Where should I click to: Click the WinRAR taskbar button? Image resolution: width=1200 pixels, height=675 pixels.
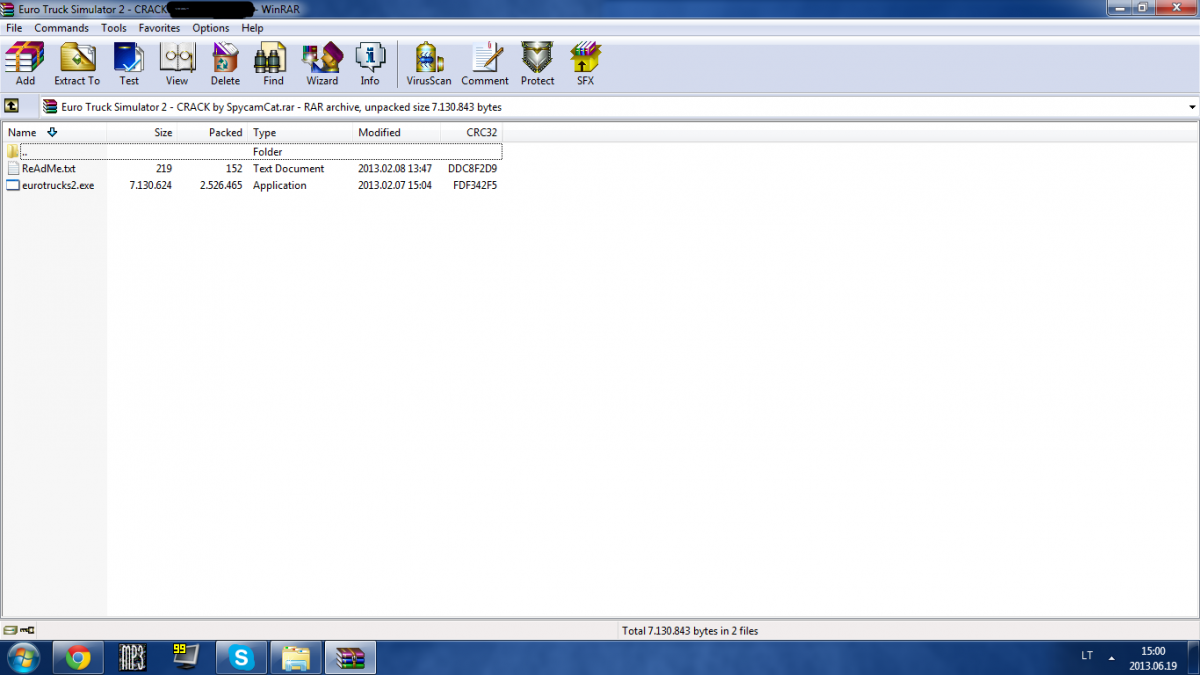(x=350, y=658)
